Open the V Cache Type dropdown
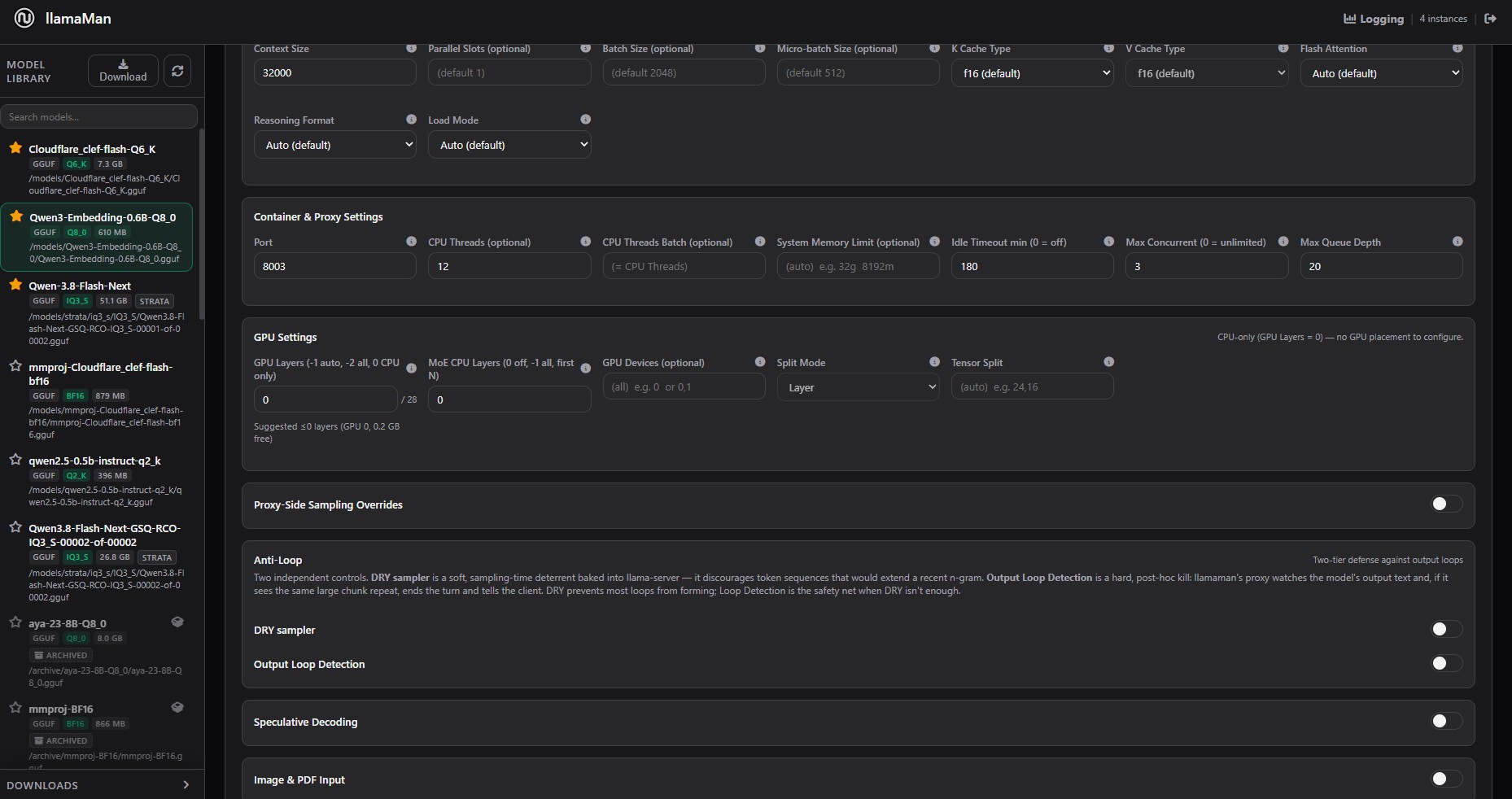1512x799 pixels. coord(1207,73)
